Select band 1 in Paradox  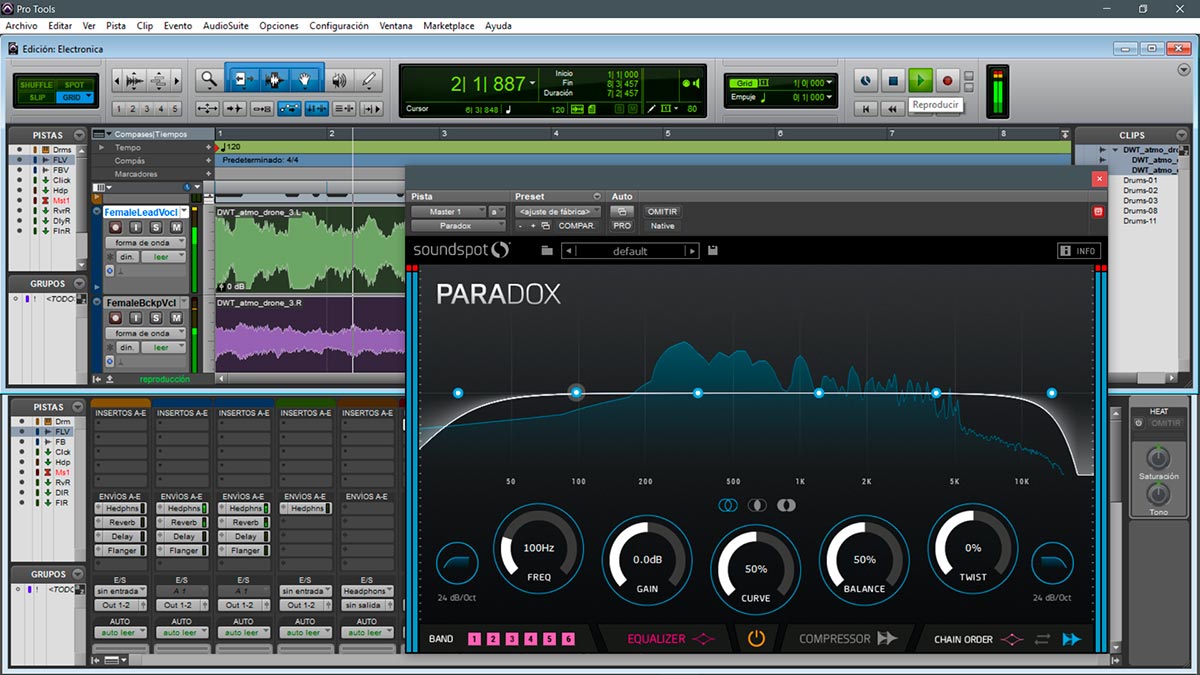474,639
